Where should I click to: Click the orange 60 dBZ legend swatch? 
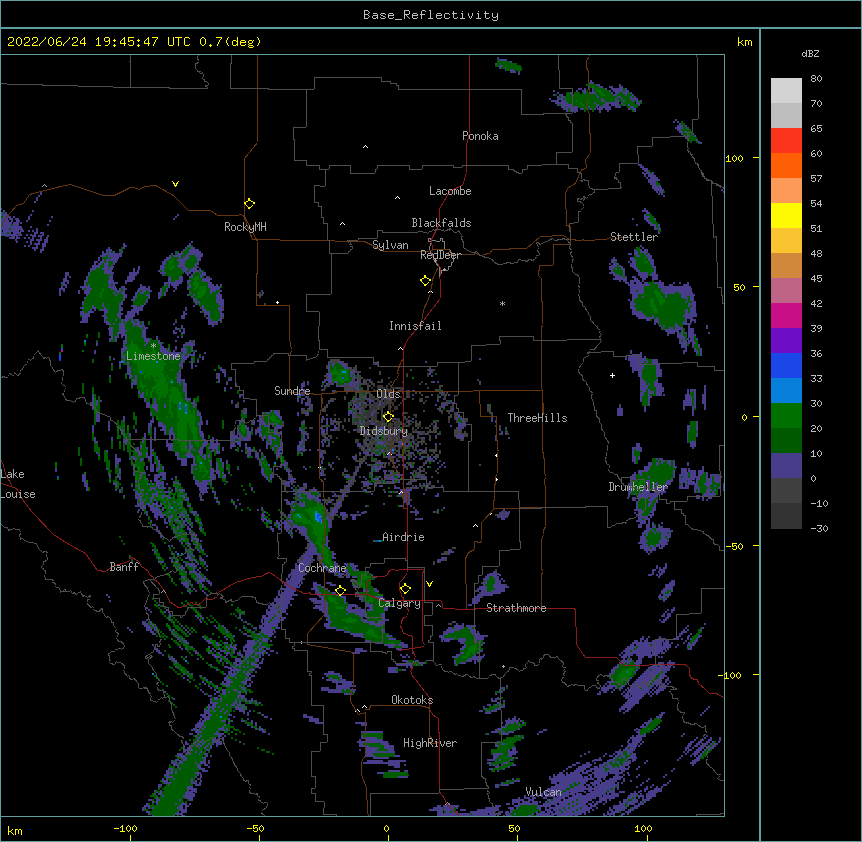tap(786, 165)
